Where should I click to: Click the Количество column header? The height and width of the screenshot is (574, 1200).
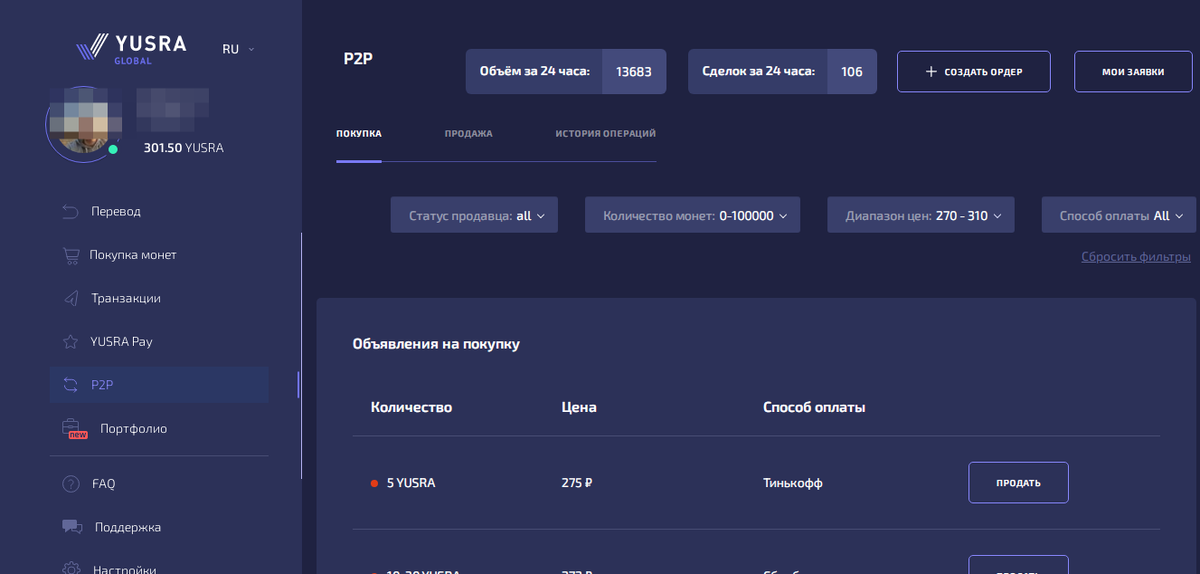click(411, 407)
